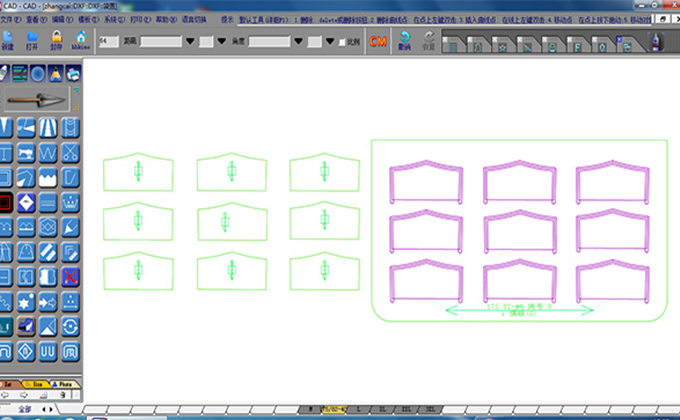Screen dimensions: 680x420
Task: Open the 编辑 menu
Action: click(62, 20)
